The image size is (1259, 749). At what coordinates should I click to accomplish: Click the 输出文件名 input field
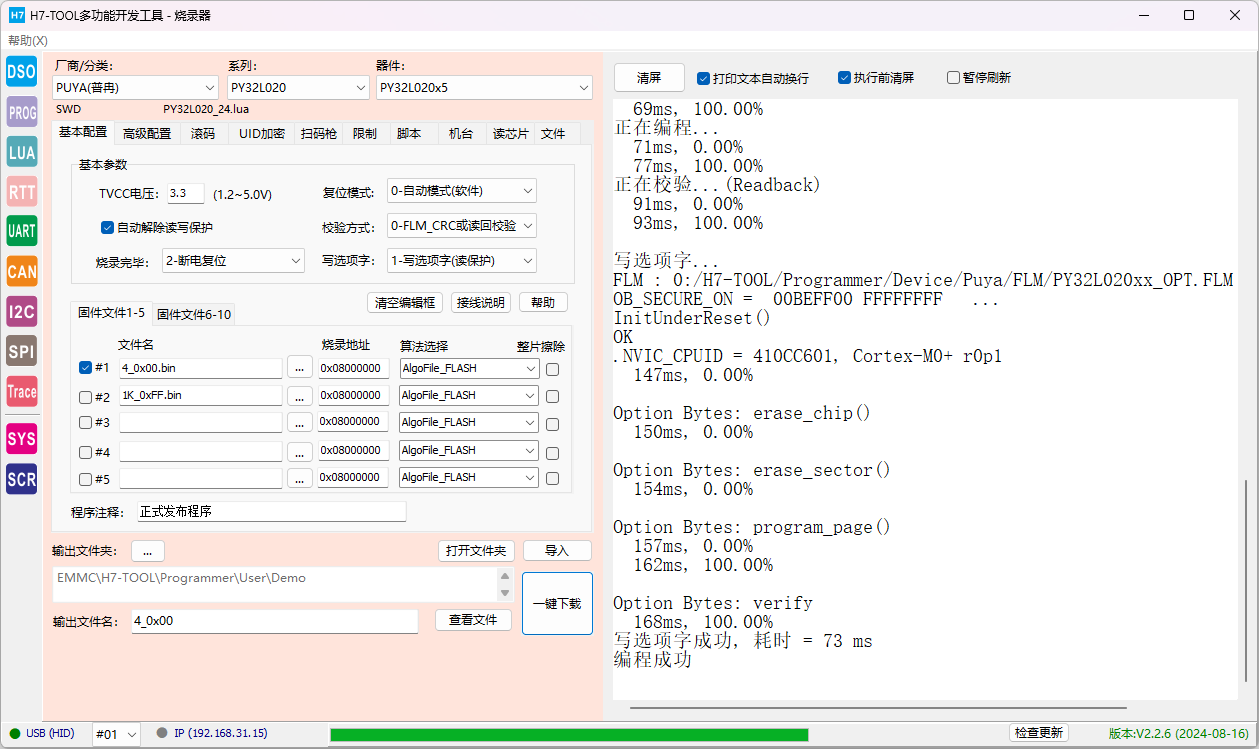click(x=274, y=621)
